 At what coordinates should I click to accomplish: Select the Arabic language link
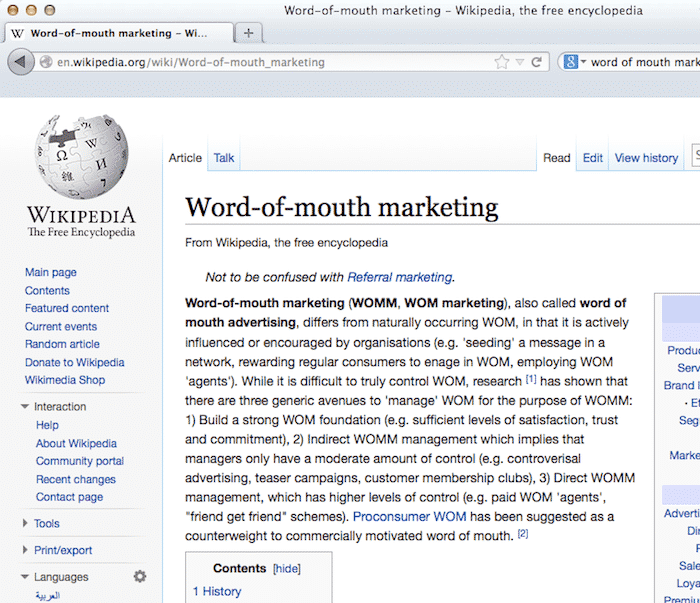[x=48, y=595]
